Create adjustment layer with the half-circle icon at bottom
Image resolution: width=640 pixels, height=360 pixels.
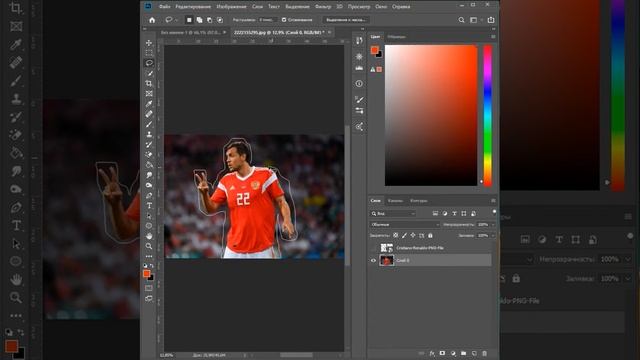453,353
